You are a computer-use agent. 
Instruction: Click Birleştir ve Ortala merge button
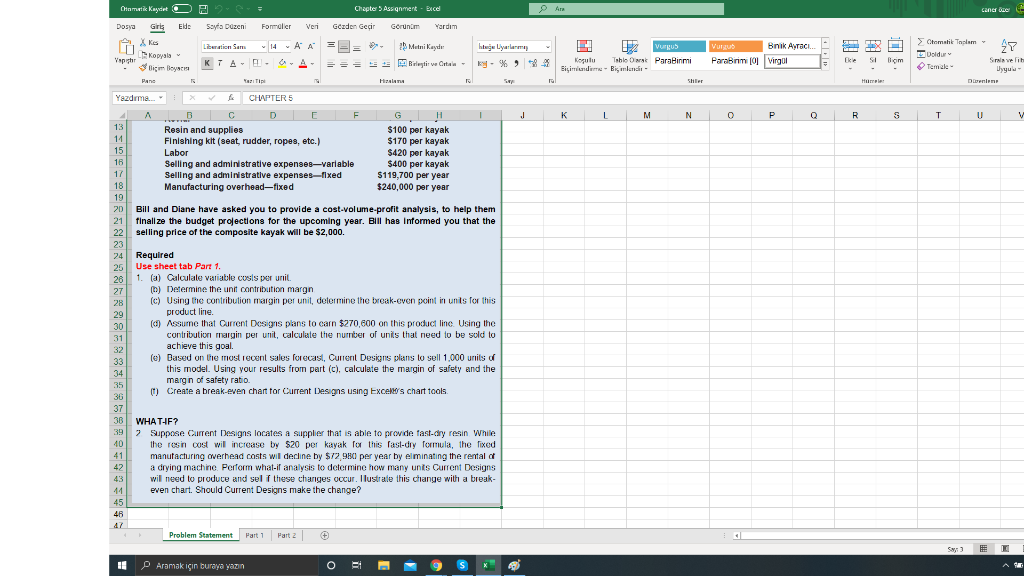tap(427, 64)
